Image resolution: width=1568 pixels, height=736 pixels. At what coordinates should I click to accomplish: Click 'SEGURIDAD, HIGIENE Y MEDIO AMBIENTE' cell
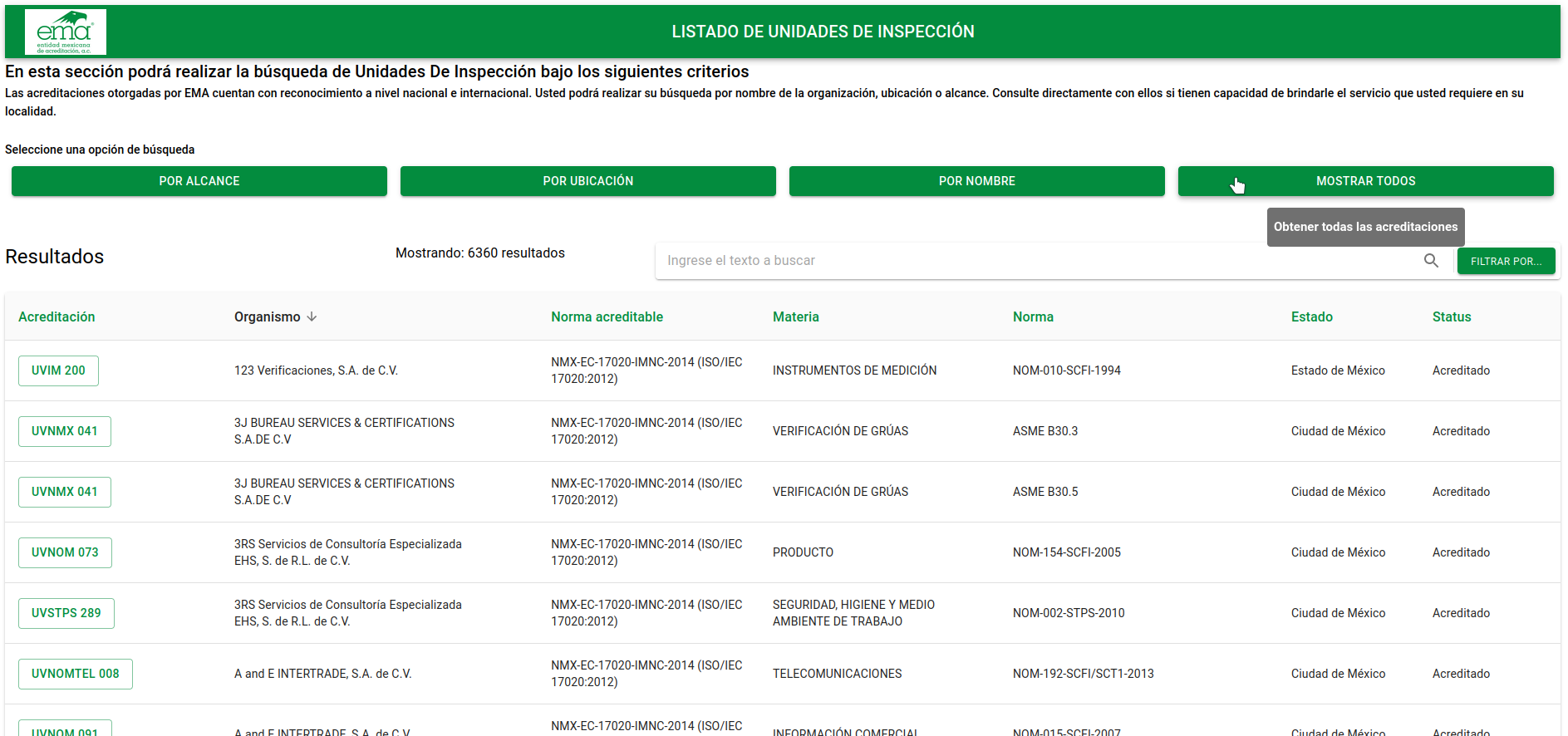click(853, 613)
